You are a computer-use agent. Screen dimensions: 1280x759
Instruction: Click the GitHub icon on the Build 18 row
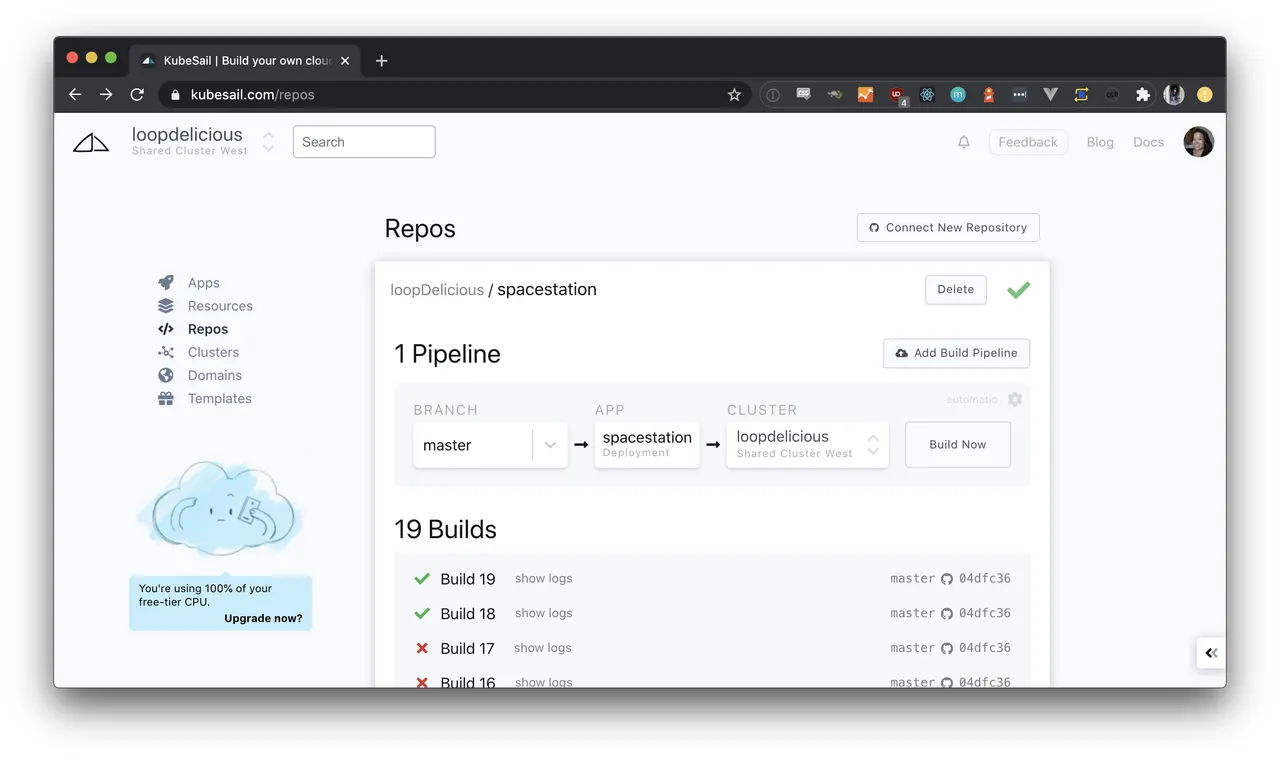click(947, 614)
